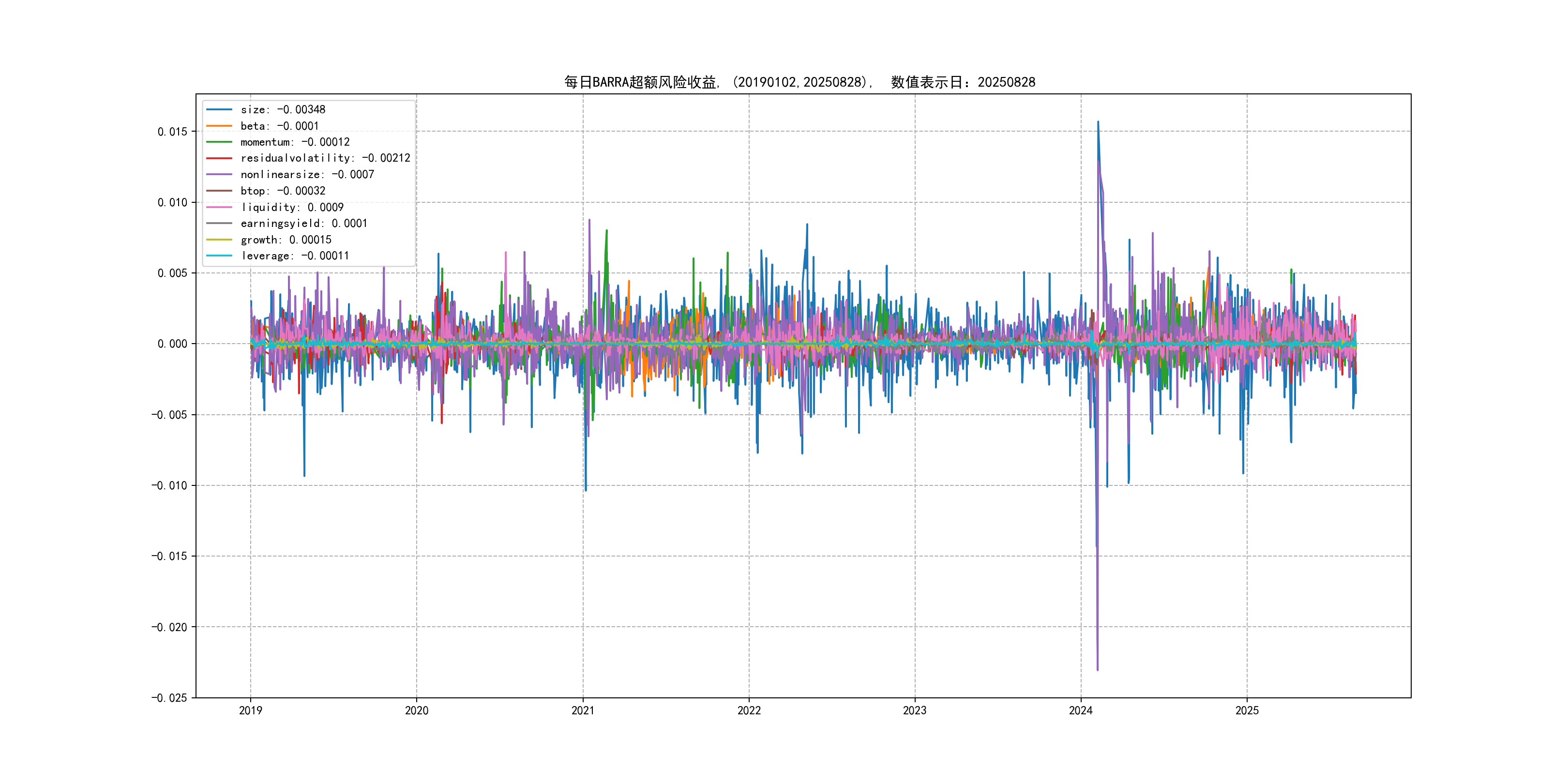Click the orange beta legend line

click(219, 126)
